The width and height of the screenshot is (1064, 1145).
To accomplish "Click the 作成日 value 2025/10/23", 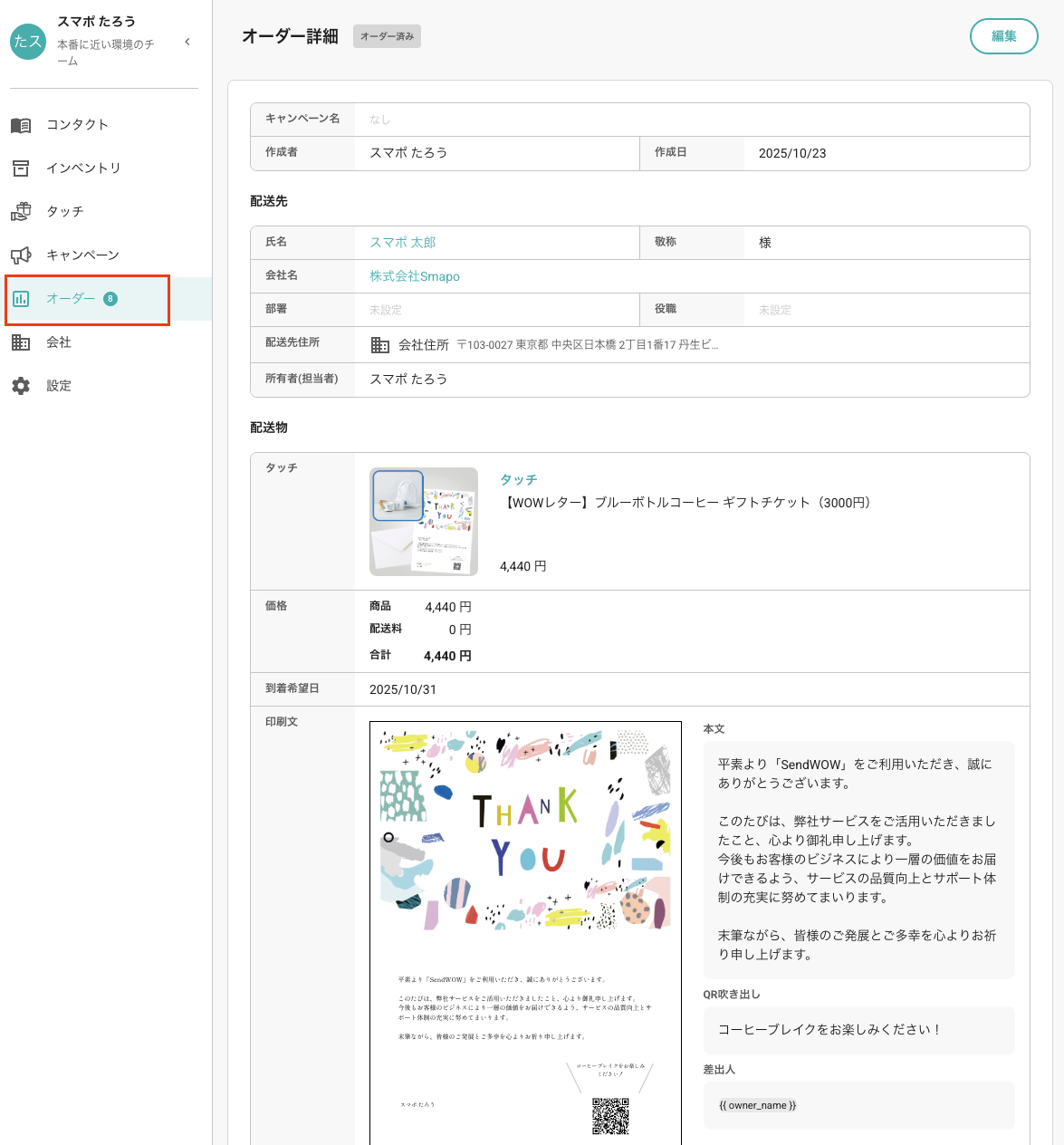I will [x=792, y=153].
